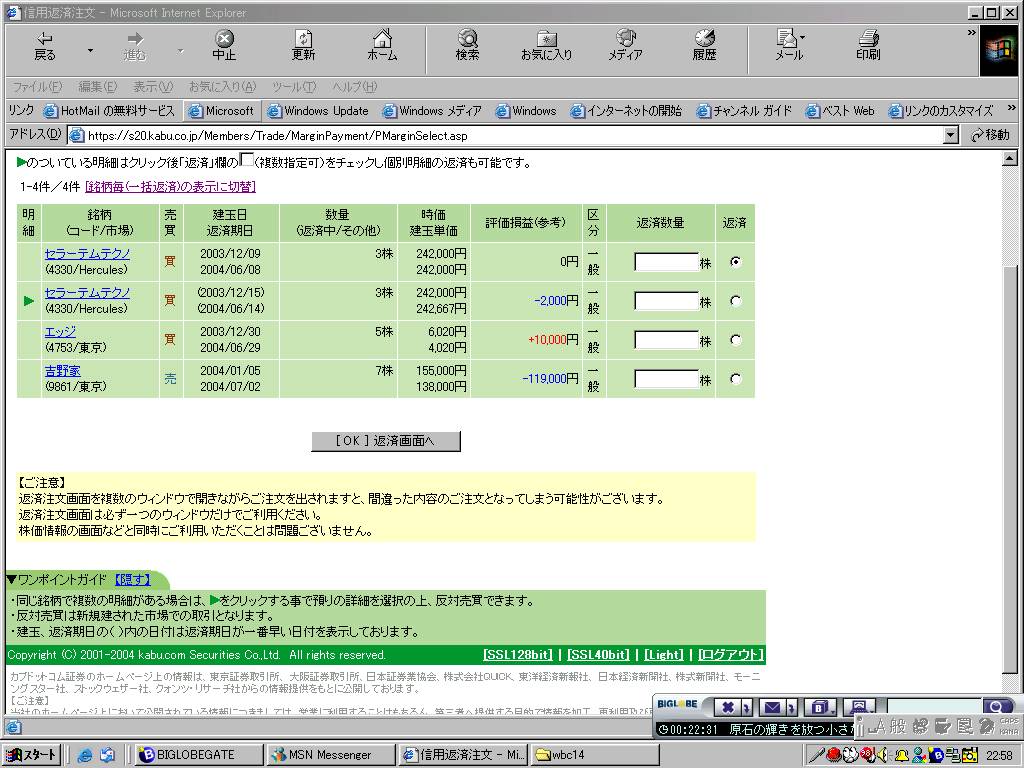The width and height of the screenshot is (1024, 768).
Task: Click the ログアウト link in footer
Action: pos(730,655)
